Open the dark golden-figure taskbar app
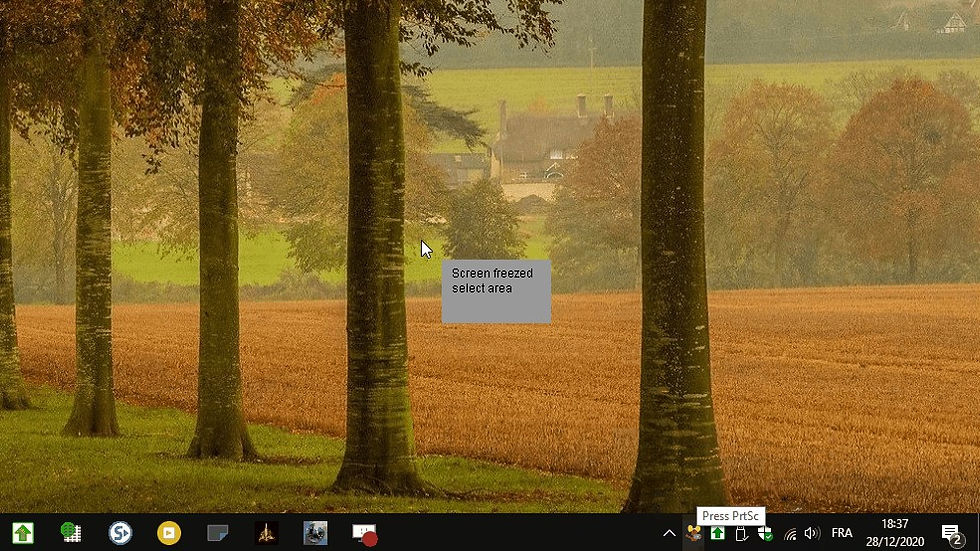 pos(266,533)
